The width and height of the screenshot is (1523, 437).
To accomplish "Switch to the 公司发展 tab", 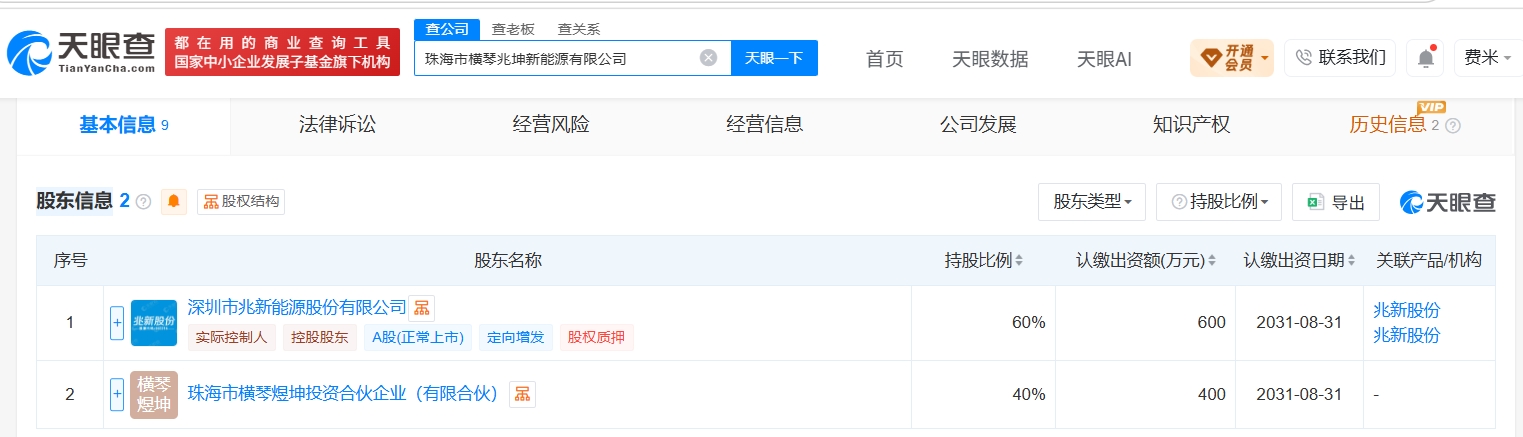I will [978, 125].
